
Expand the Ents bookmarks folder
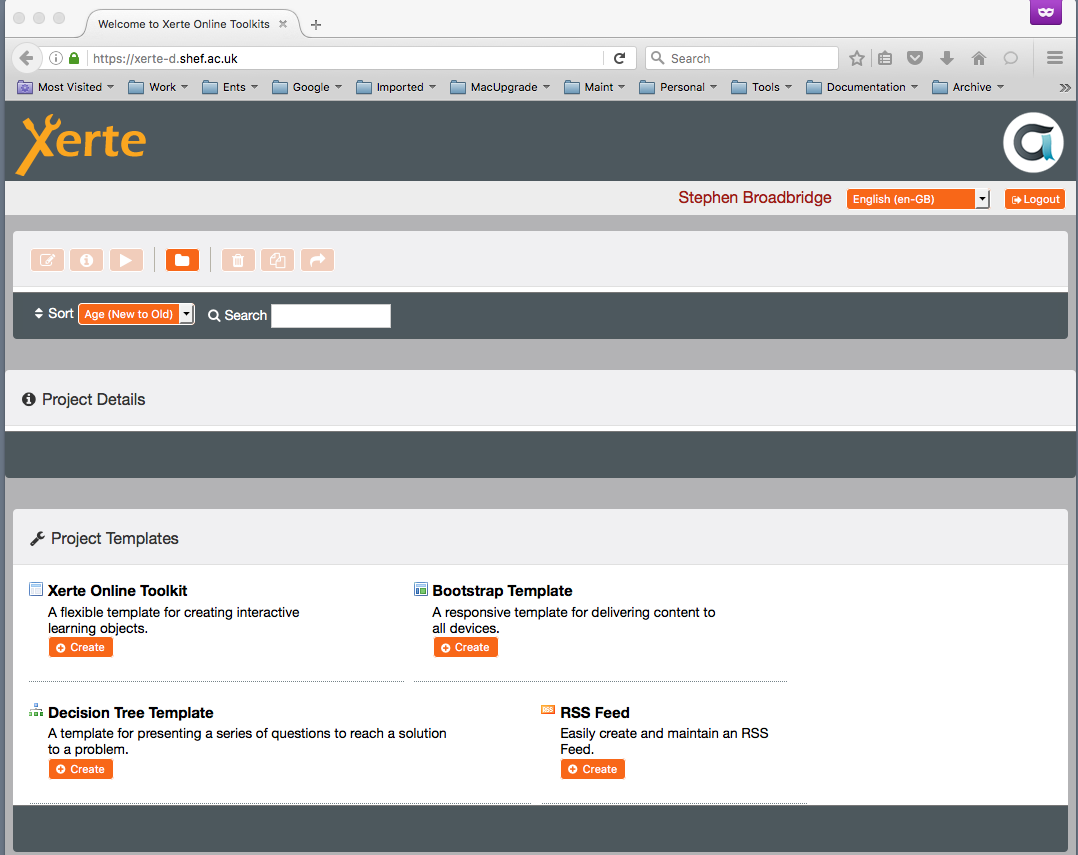point(230,87)
